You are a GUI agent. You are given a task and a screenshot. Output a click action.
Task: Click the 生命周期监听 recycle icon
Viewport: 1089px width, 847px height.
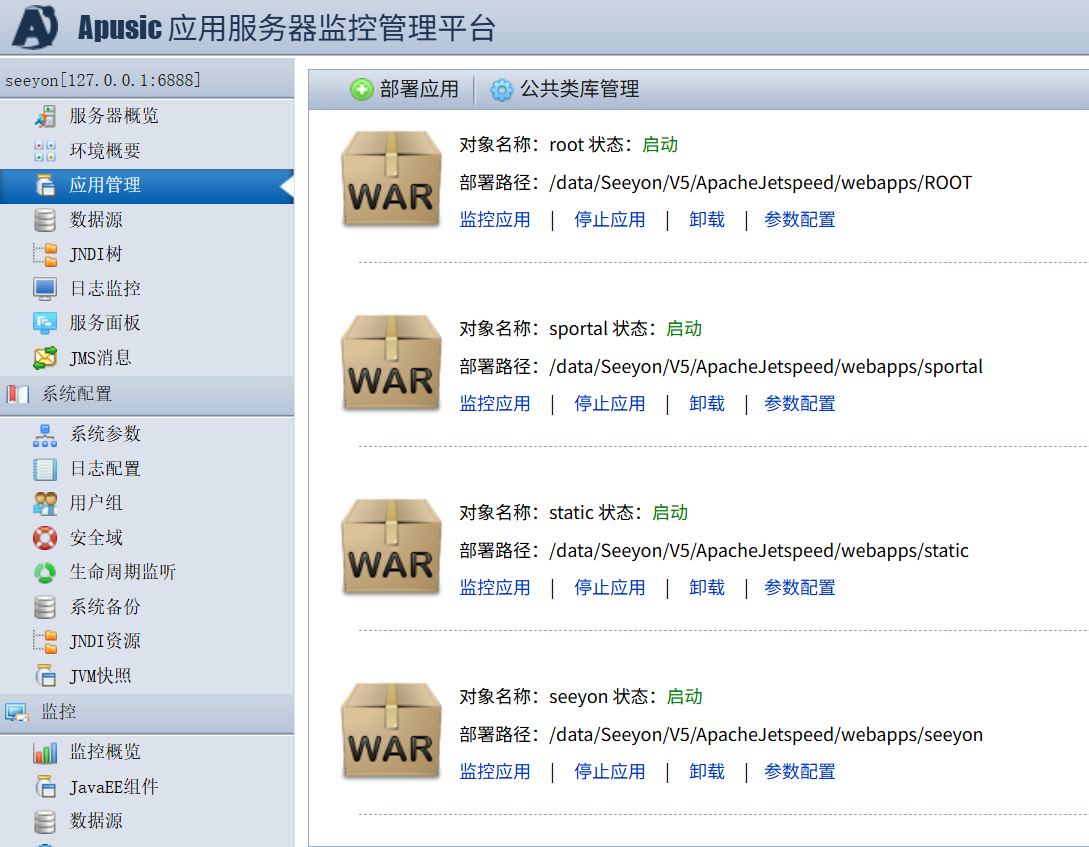pos(45,573)
